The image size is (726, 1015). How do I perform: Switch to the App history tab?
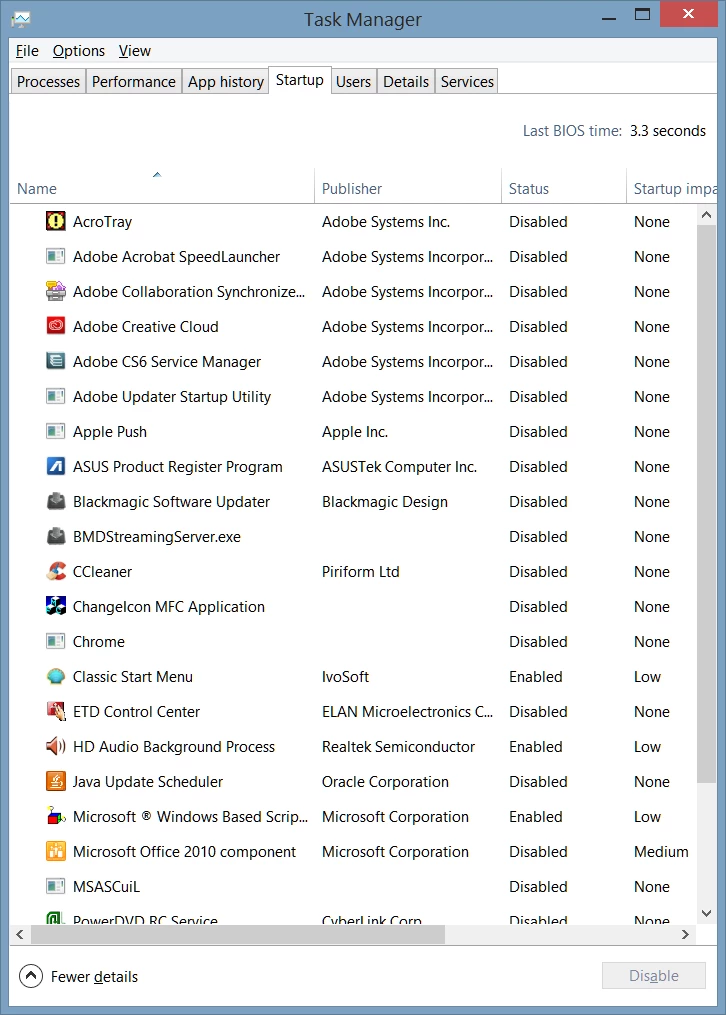[225, 82]
